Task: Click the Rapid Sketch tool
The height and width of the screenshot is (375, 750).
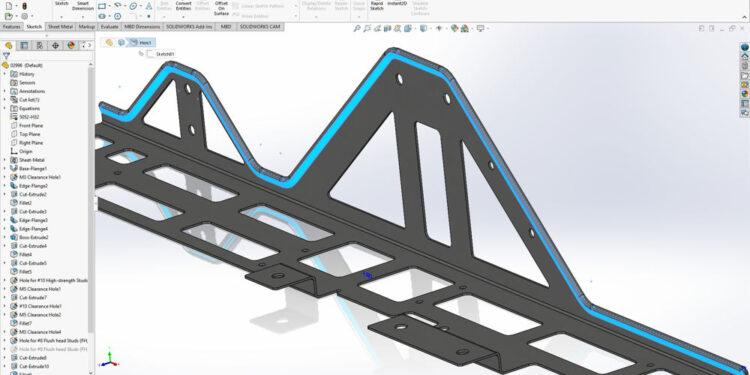Action: pos(377,5)
